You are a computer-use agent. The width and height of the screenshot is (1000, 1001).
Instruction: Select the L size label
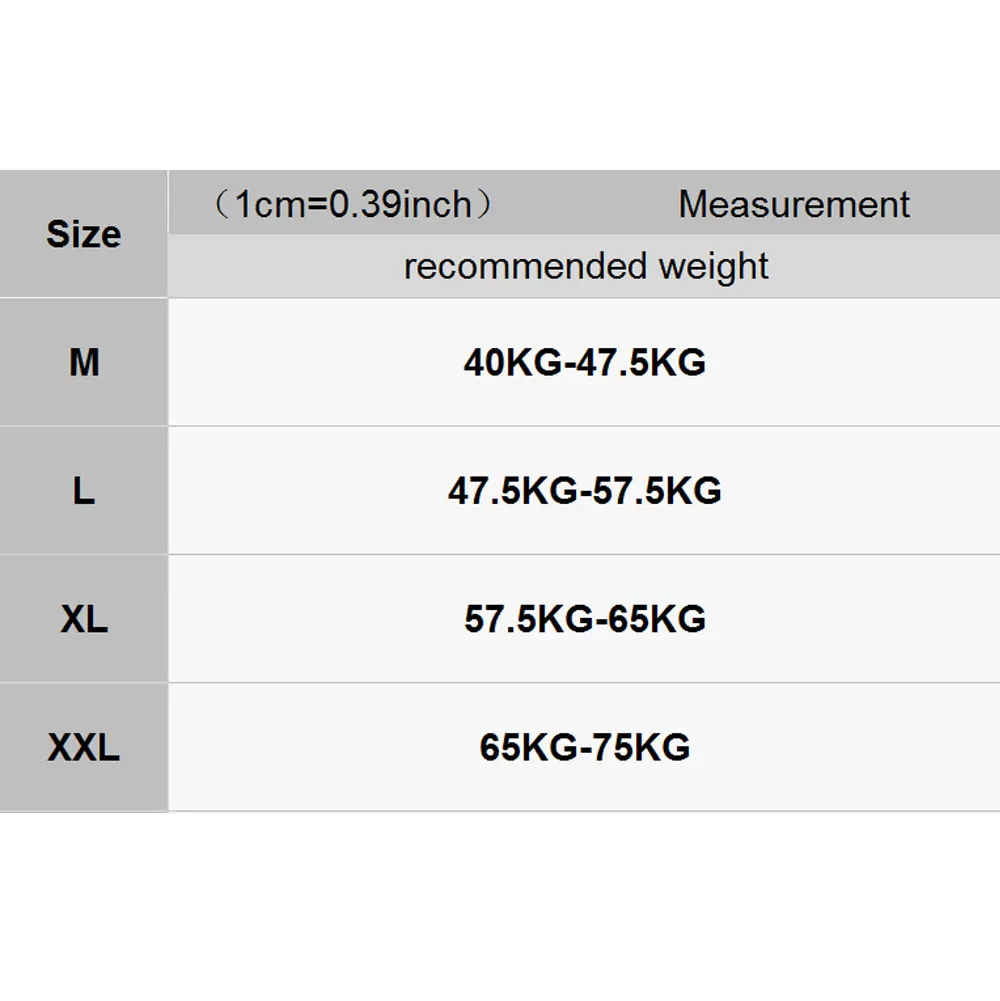click(84, 491)
